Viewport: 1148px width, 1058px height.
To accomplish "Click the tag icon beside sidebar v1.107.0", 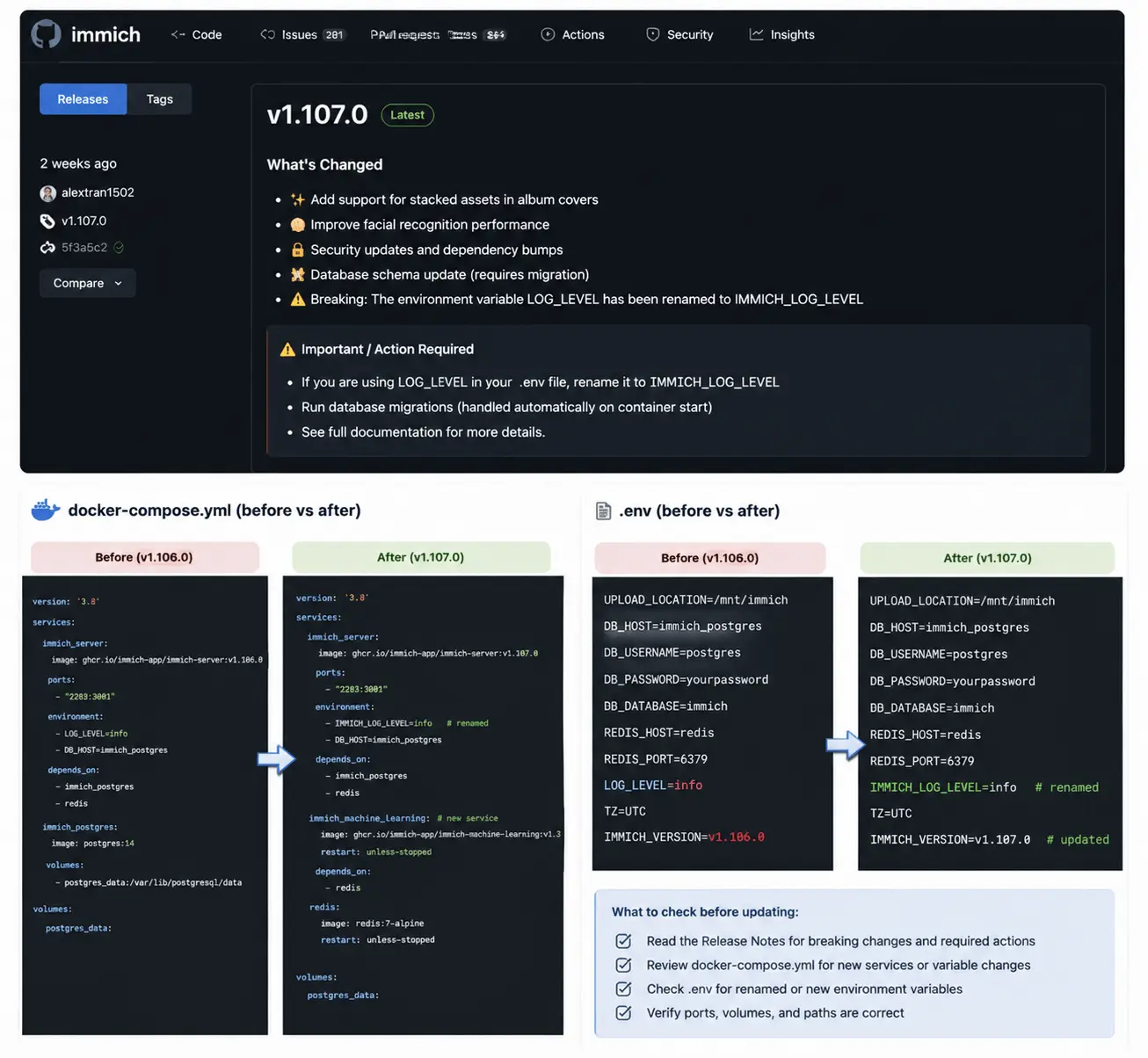I will click(47, 221).
